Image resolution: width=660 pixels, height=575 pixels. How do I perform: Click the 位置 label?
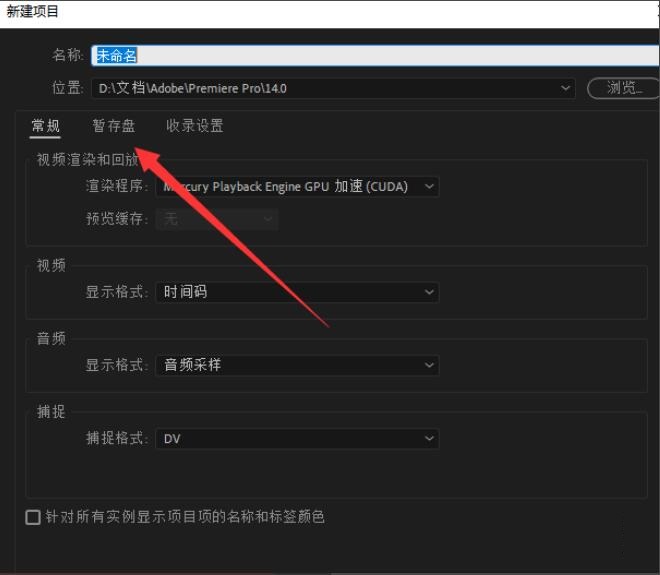tap(67, 88)
